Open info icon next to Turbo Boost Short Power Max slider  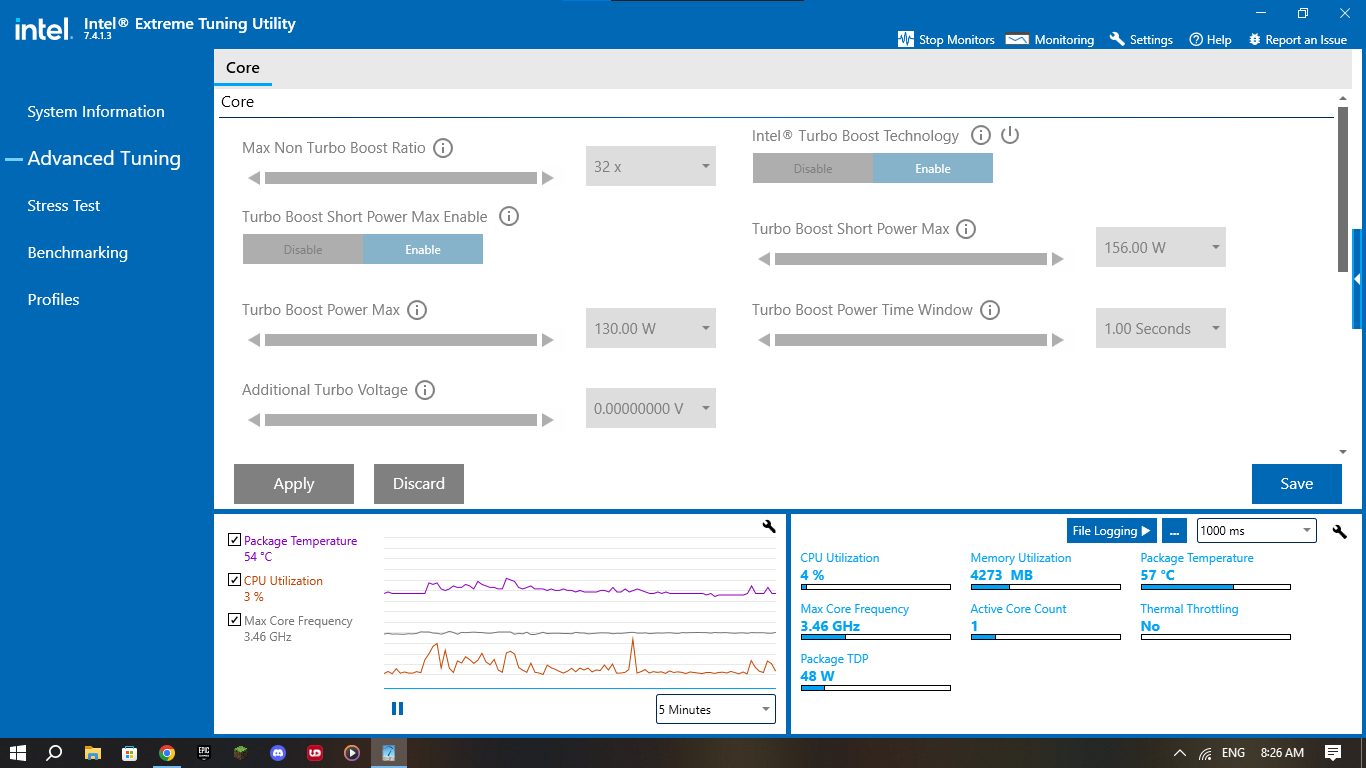tap(966, 229)
